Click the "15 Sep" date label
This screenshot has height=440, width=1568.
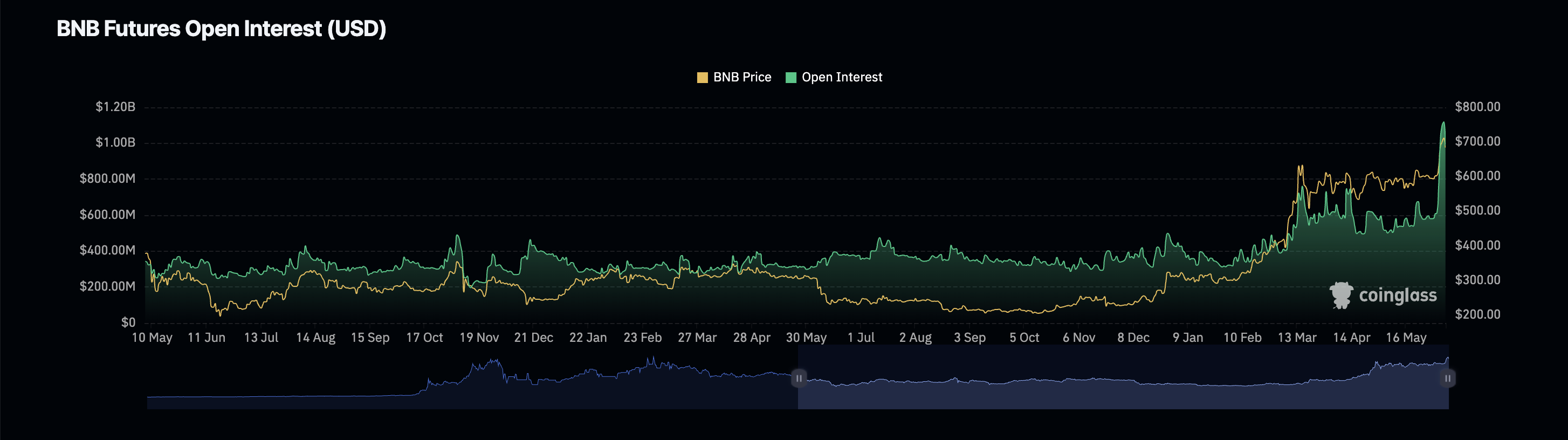coord(370,338)
